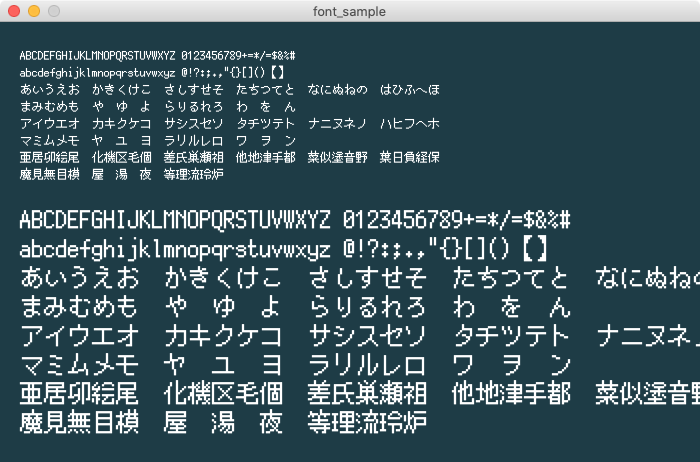
Task: Click the font_sample title bar text
Action: pyautogui.click(x=350, y=11)
